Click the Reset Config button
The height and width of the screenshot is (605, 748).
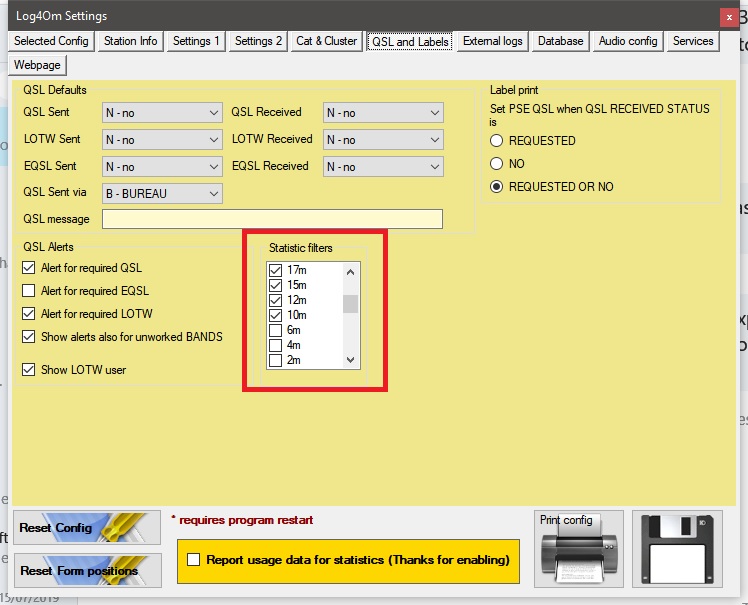87,527
